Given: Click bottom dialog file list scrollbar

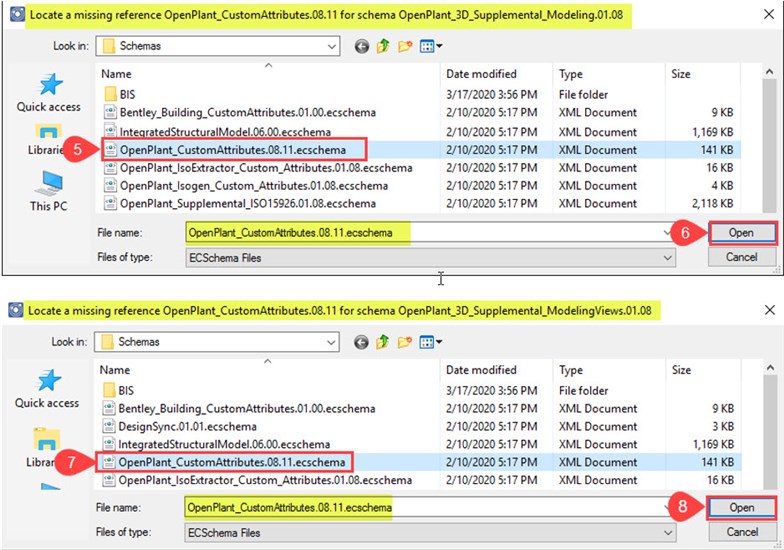Looking at the screenshot, I should click(770, 432).
